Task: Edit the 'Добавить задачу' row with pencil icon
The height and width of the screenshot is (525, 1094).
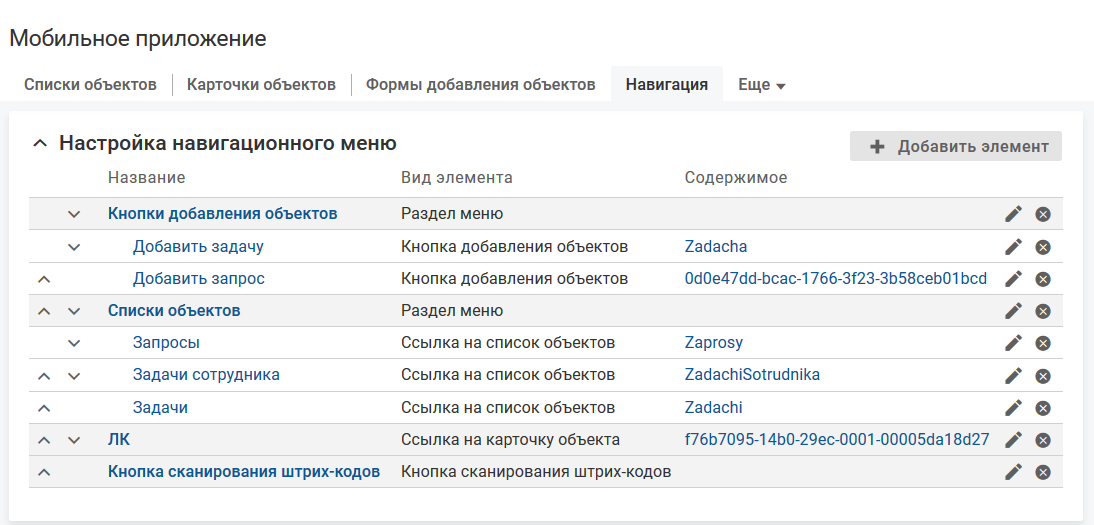Action: point(1013,247)
